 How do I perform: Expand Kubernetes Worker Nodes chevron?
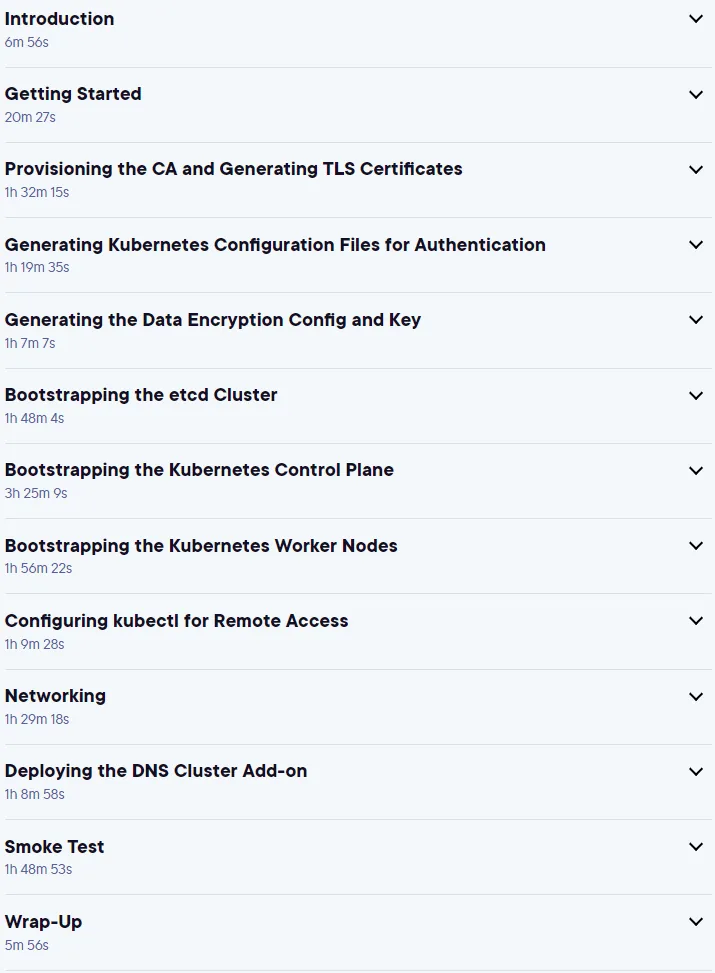(x=696, y=545)
